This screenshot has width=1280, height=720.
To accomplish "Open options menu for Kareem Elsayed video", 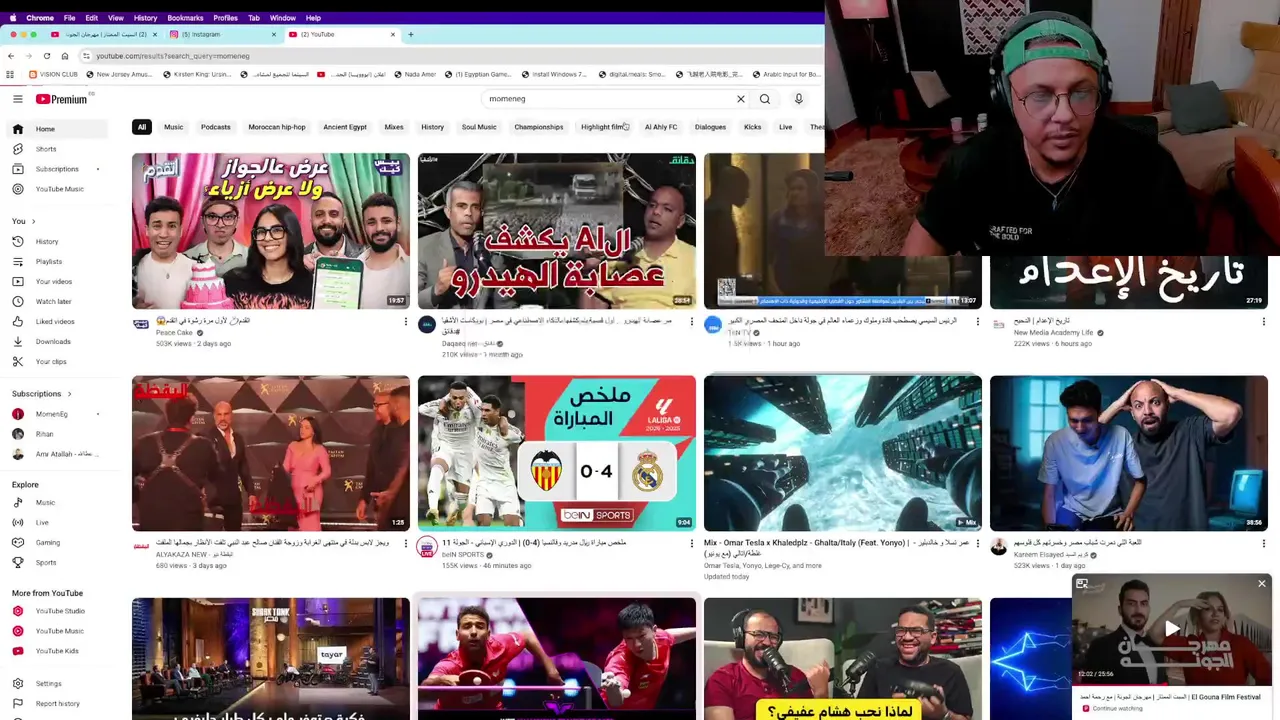I will [1263, 543].
